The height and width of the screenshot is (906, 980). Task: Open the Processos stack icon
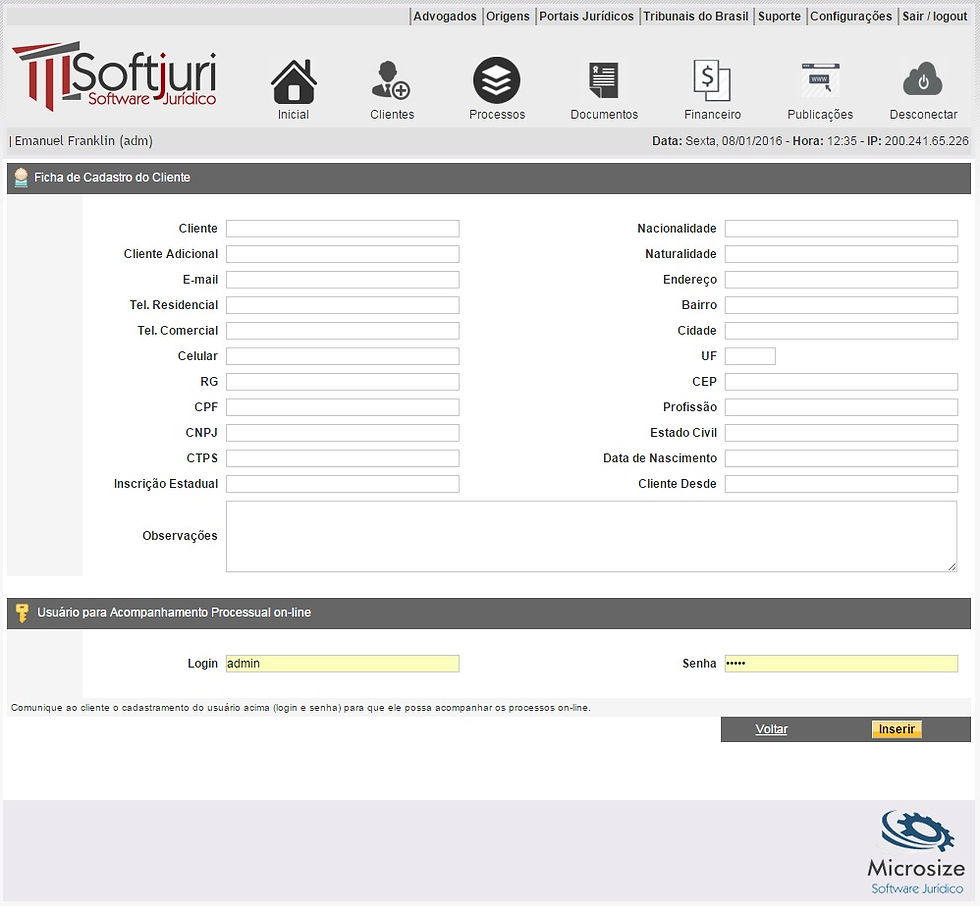[497, 81]
